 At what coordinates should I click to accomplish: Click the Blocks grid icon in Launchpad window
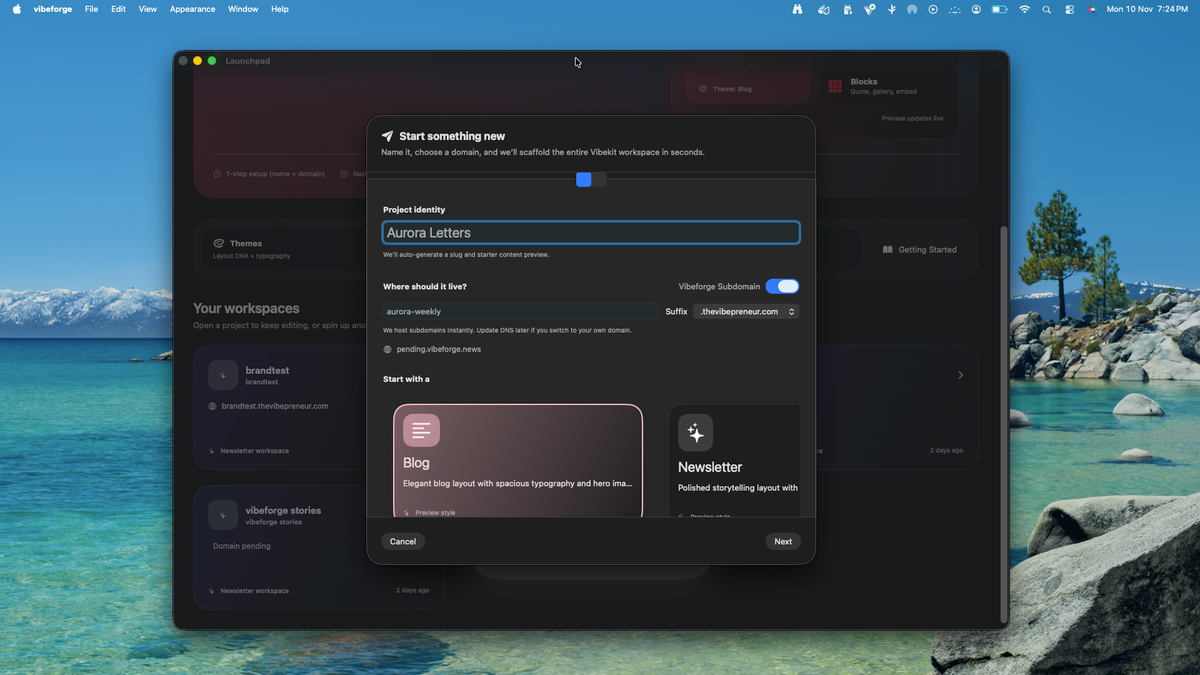[835, 87]
